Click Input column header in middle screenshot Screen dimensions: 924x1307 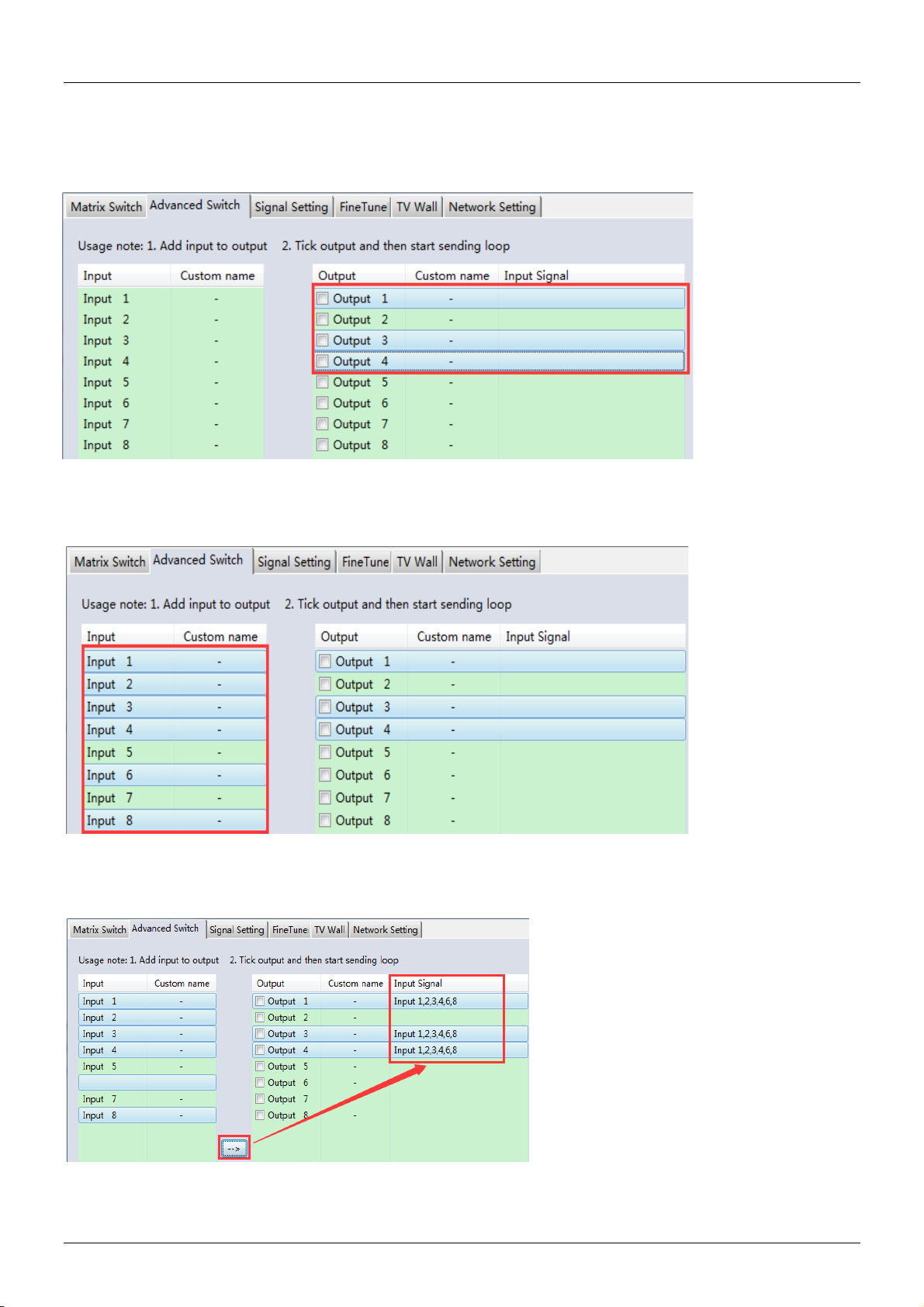coord(128,637)
